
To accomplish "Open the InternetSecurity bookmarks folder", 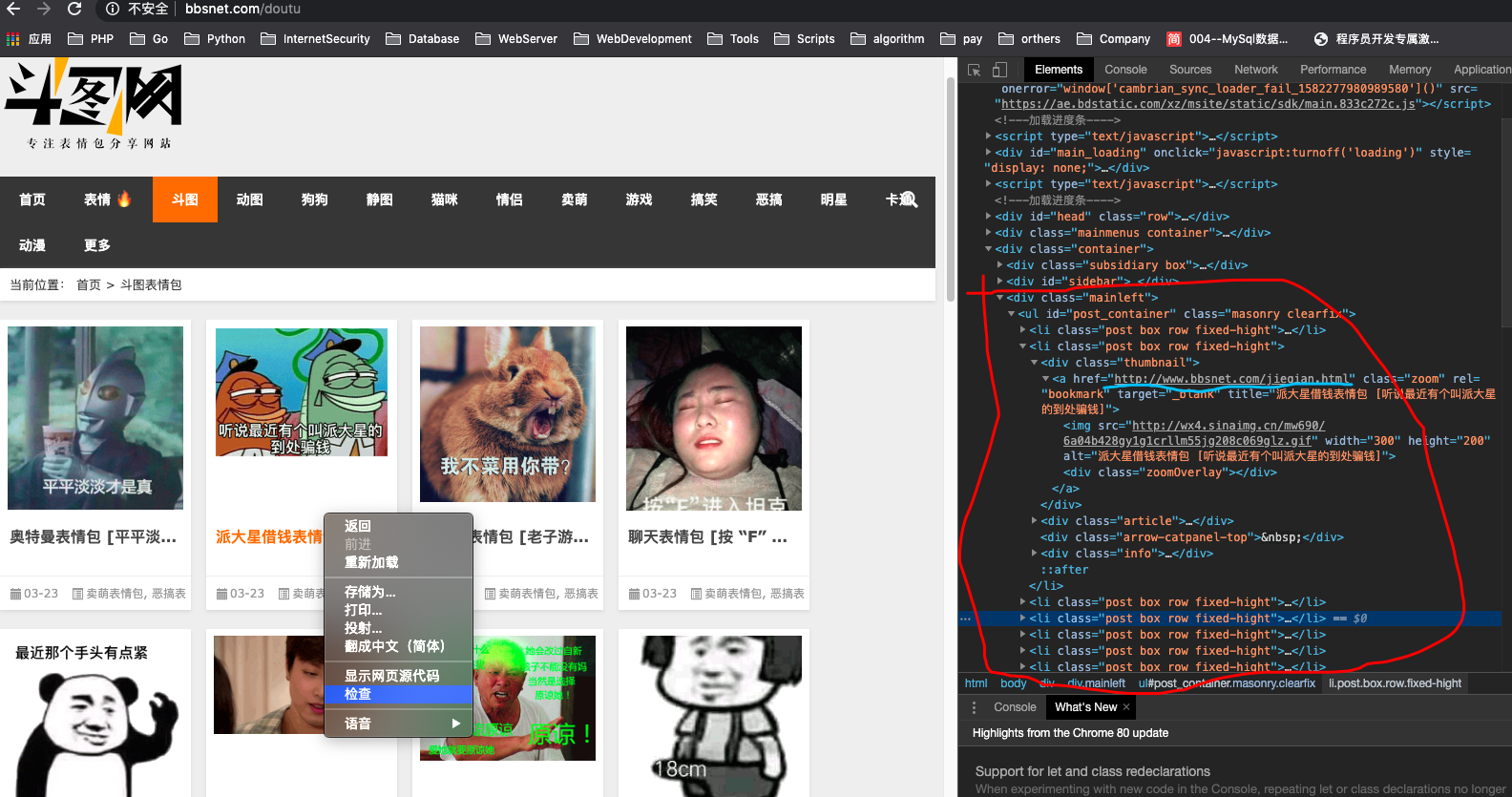I will click(x=315, y=39).
